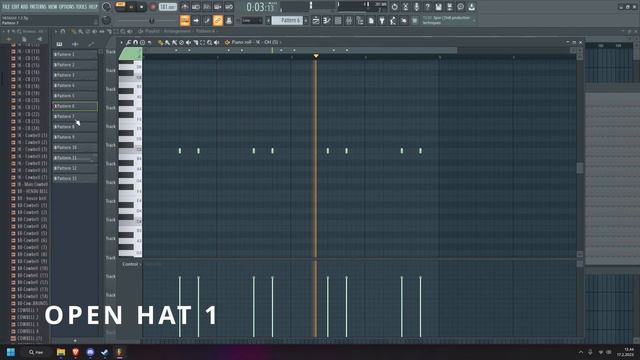
Task: Toggle auto scrolling arrow icon
Action: coord(196,20)
